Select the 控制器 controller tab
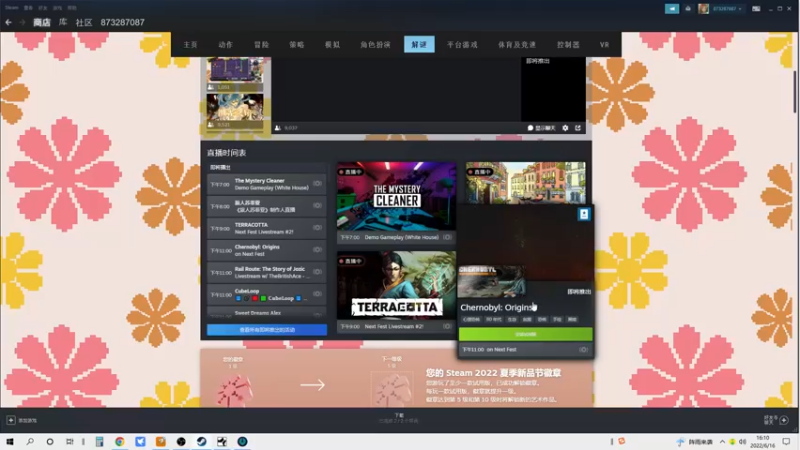The height and width of the screenshot is (450, 800). pyautogui.click(x=568, y=44)
